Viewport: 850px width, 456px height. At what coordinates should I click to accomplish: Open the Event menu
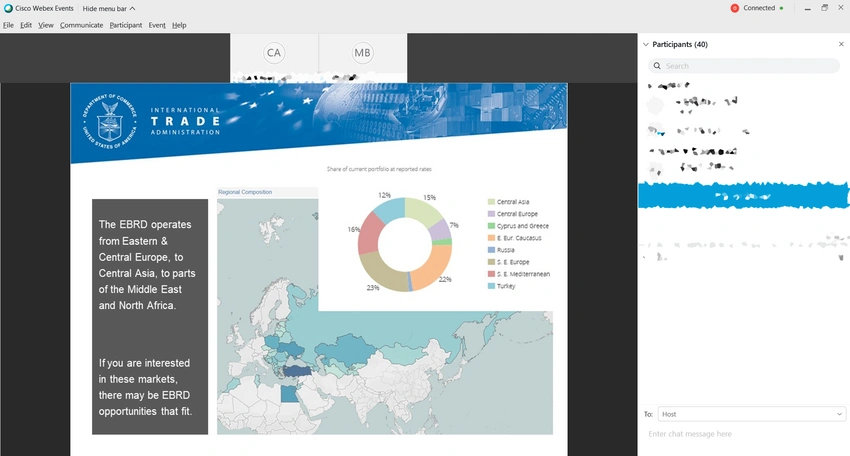pos(157,25)
